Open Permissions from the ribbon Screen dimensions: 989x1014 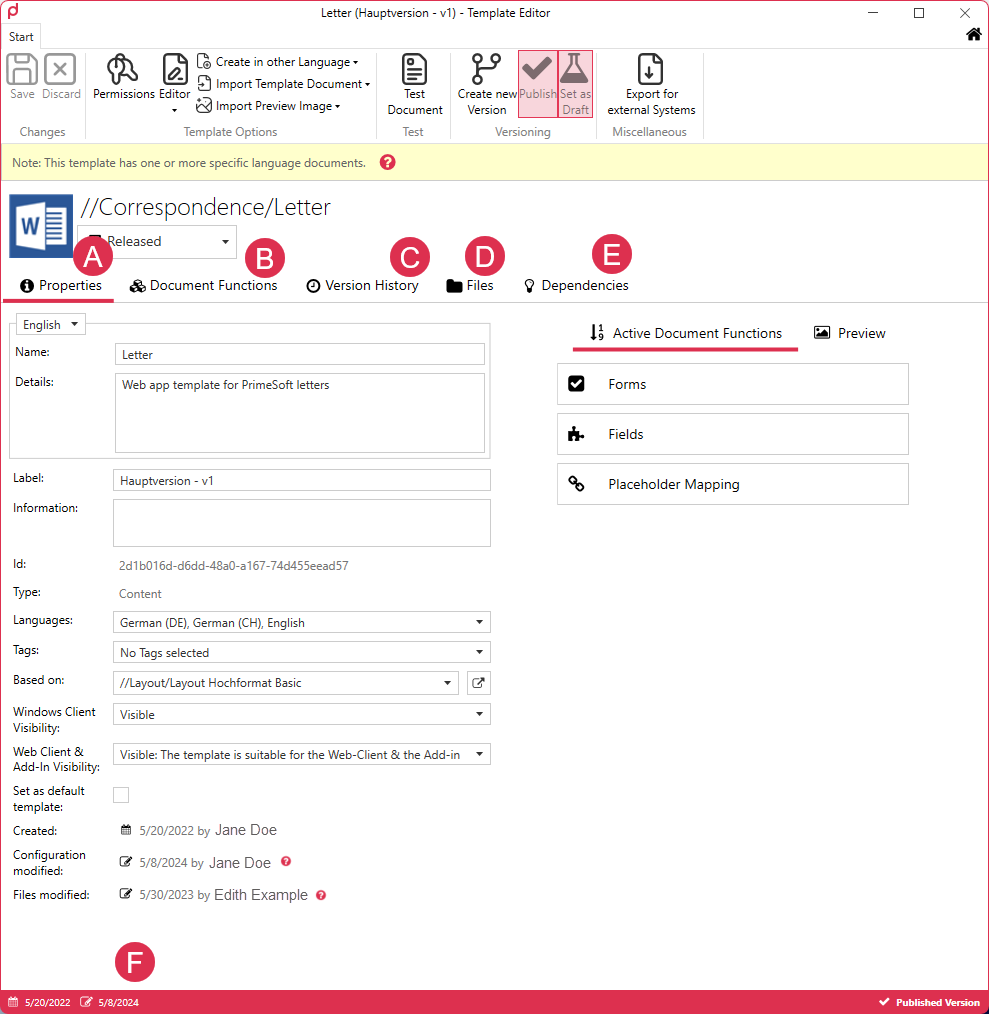pyautogui.click(x=123, y=76)
